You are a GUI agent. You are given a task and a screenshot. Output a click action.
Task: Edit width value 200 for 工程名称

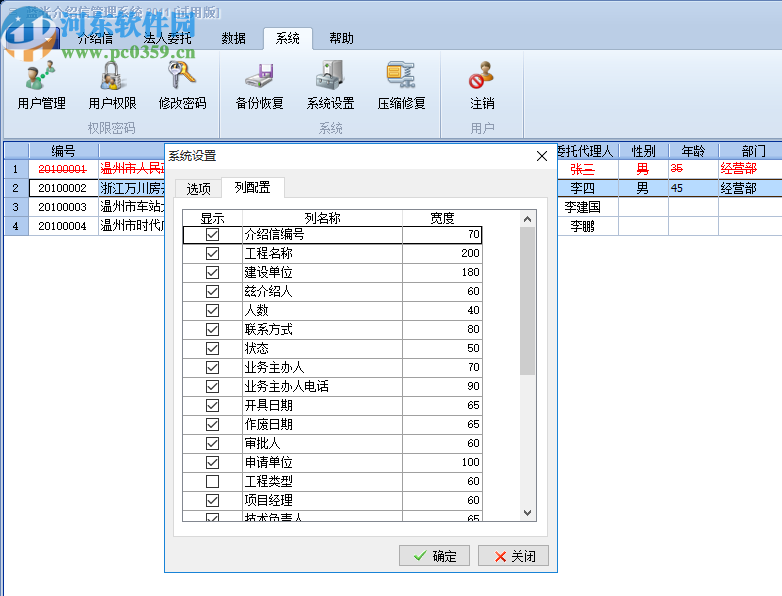pyautogui.click(x=442, y=253)
